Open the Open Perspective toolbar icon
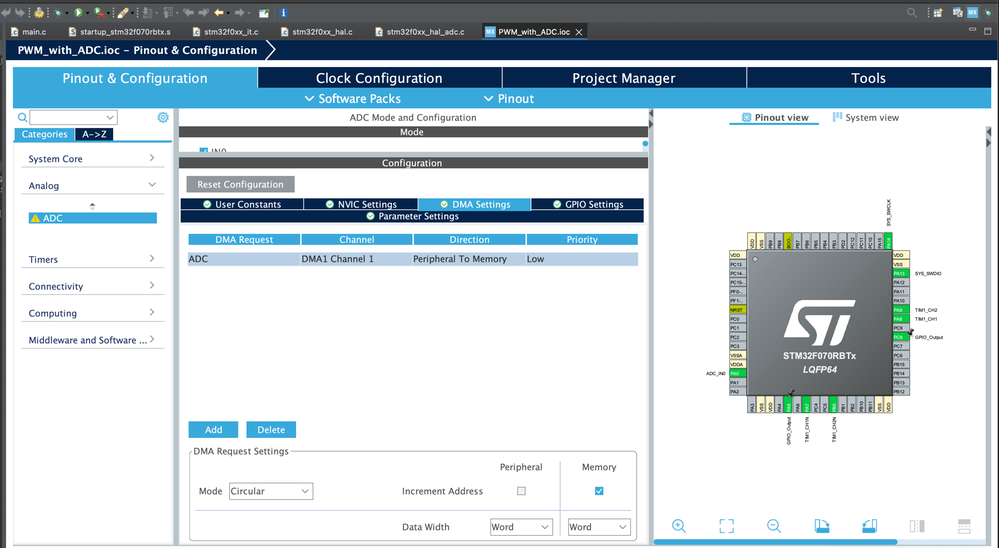999x548 pixels. click(938, 13)
